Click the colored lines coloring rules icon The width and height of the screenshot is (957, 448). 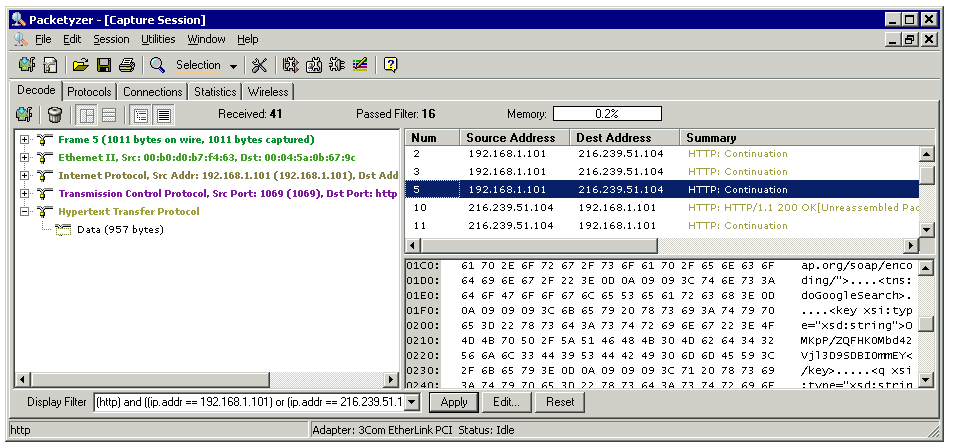click(360, 65)
